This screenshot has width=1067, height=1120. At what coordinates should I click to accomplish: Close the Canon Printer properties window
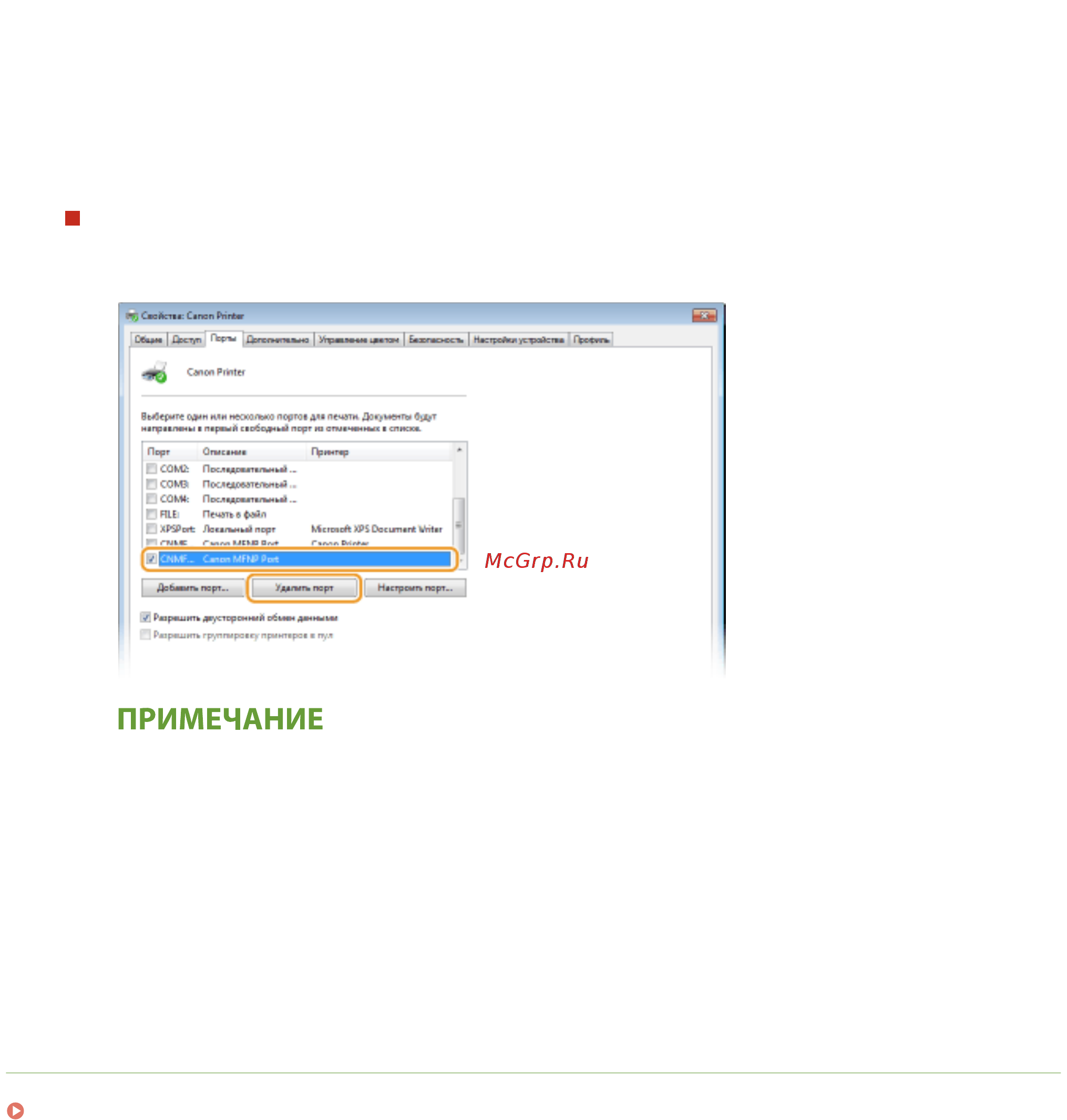(704, 316)
